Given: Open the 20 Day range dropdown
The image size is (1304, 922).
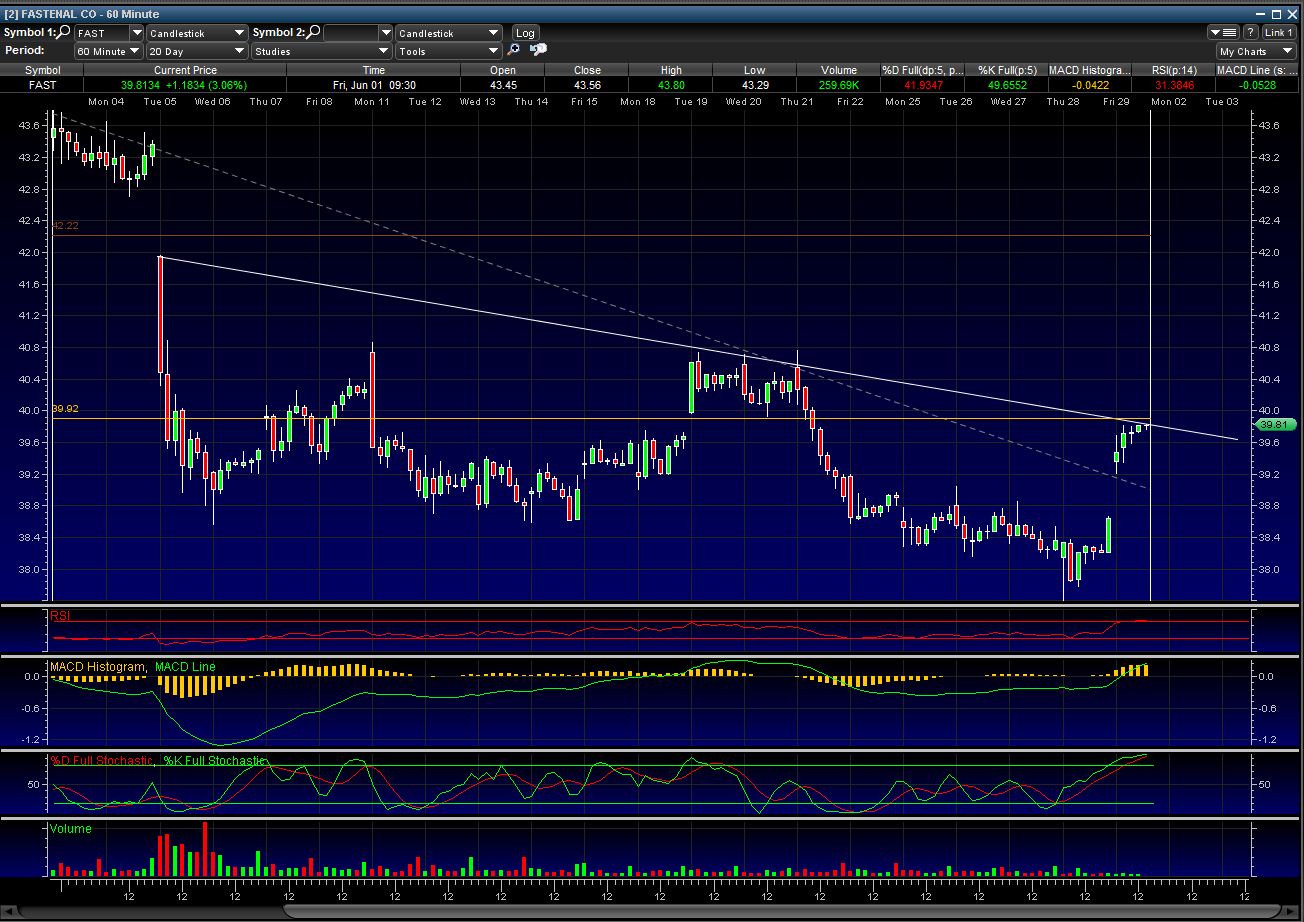Looking at the screenshot, I should tap(196, 51).
